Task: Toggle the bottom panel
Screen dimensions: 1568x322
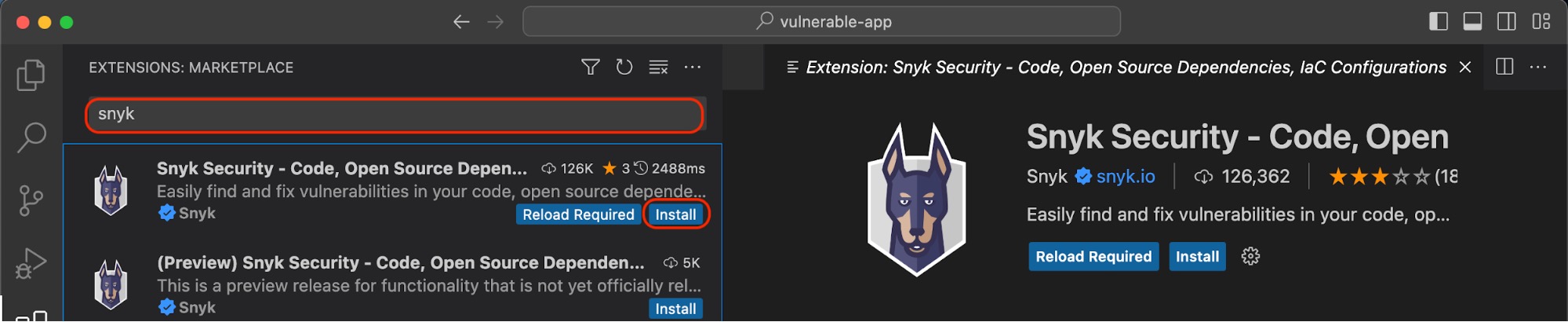Action: [1472, 22]
